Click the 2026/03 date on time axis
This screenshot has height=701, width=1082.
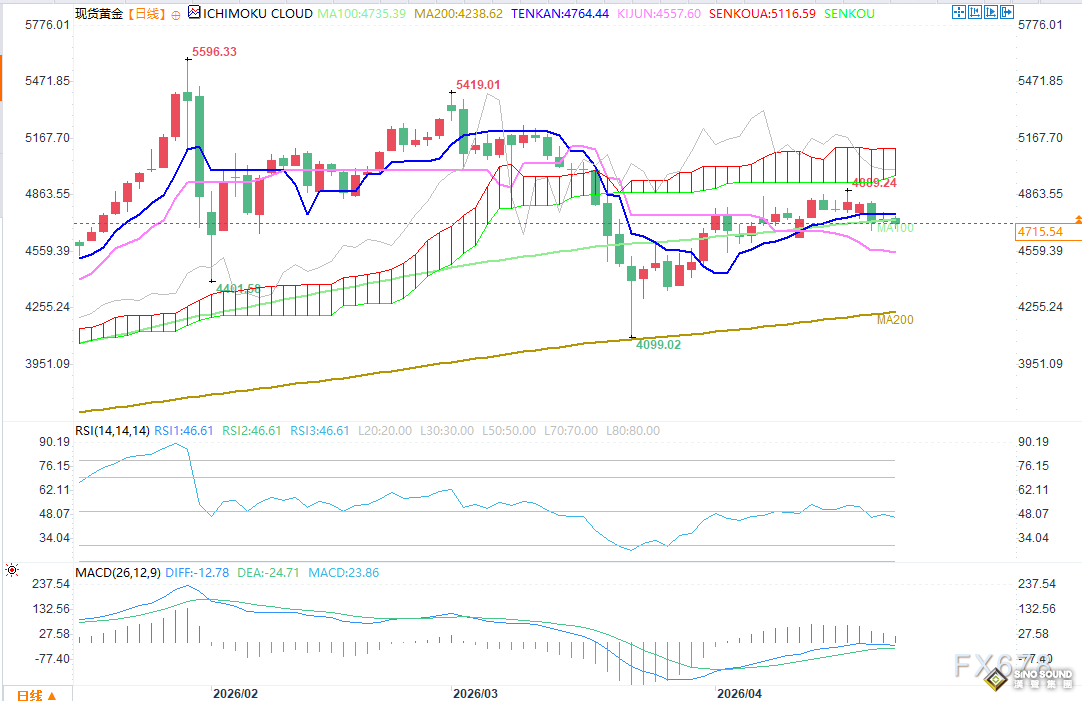coord(475,692)
